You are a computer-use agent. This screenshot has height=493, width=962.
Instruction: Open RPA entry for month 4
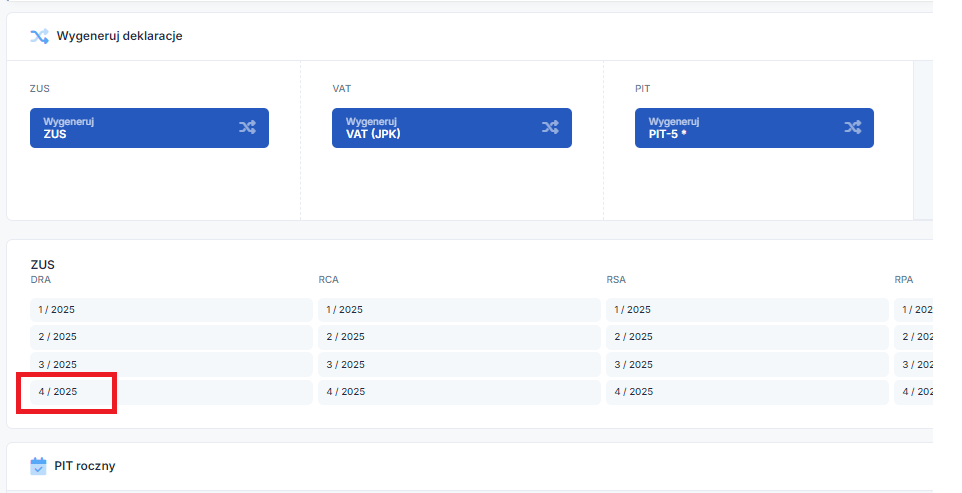pyautogui.click(x=914, y=392)
